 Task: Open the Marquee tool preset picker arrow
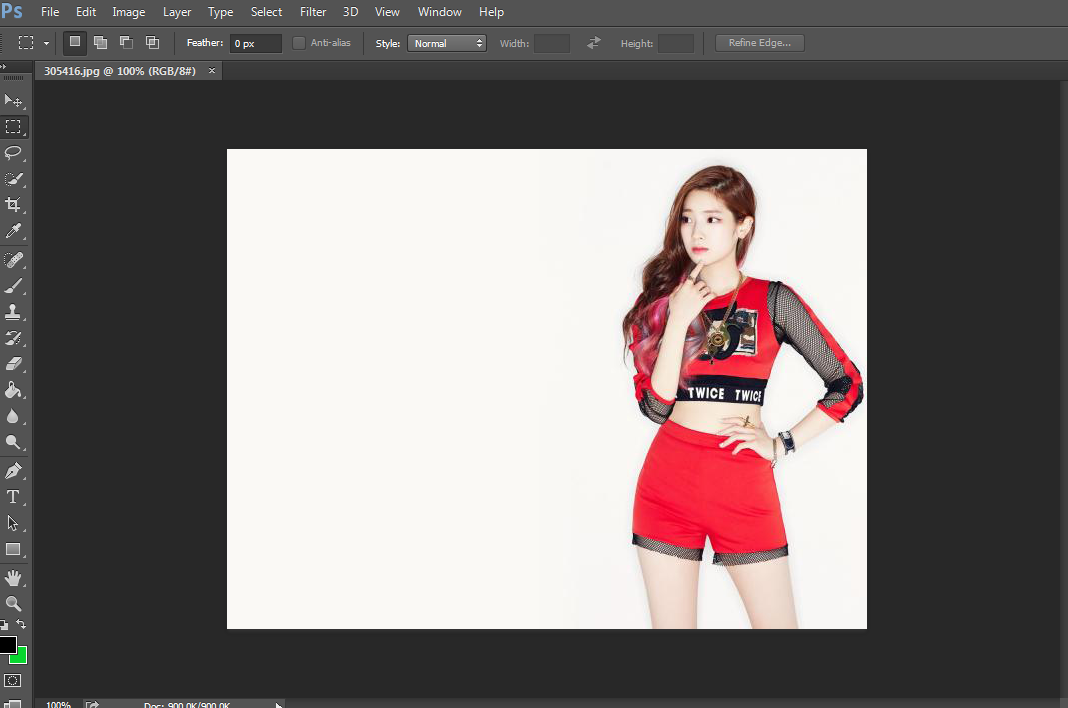pyautogui.click(x=46, y=43)
